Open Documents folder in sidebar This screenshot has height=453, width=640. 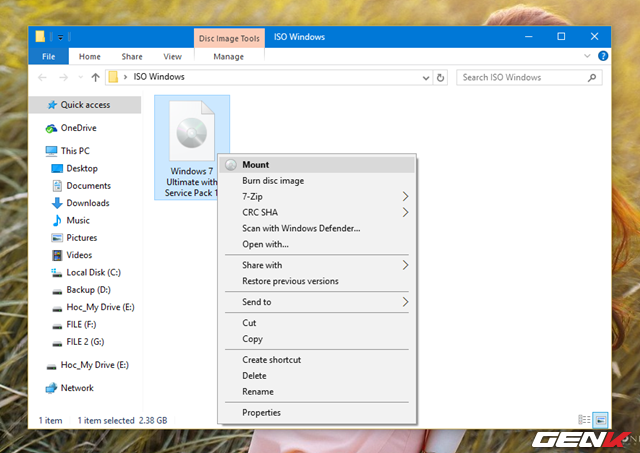coord(89,186)
